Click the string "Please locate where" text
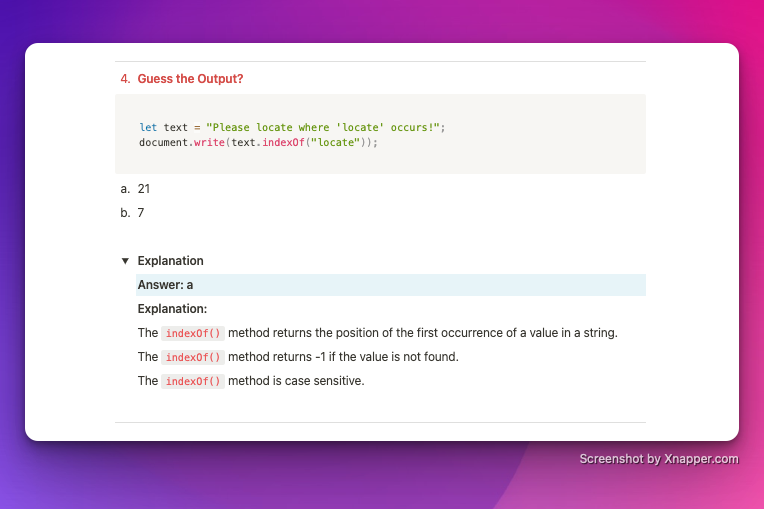The height and width of the screenshot is (509, 764). 267,128
